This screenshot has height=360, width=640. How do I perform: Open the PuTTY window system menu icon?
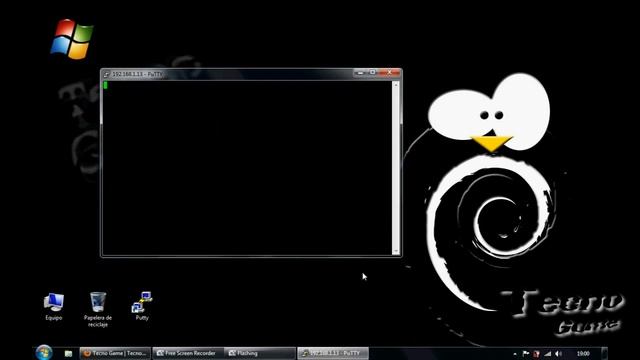pyautogui.click(x=106, y=74)
